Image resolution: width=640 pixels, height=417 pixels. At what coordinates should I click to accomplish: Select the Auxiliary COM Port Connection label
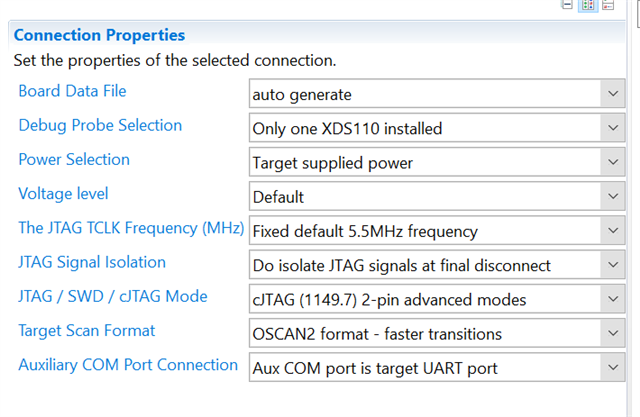128,365
